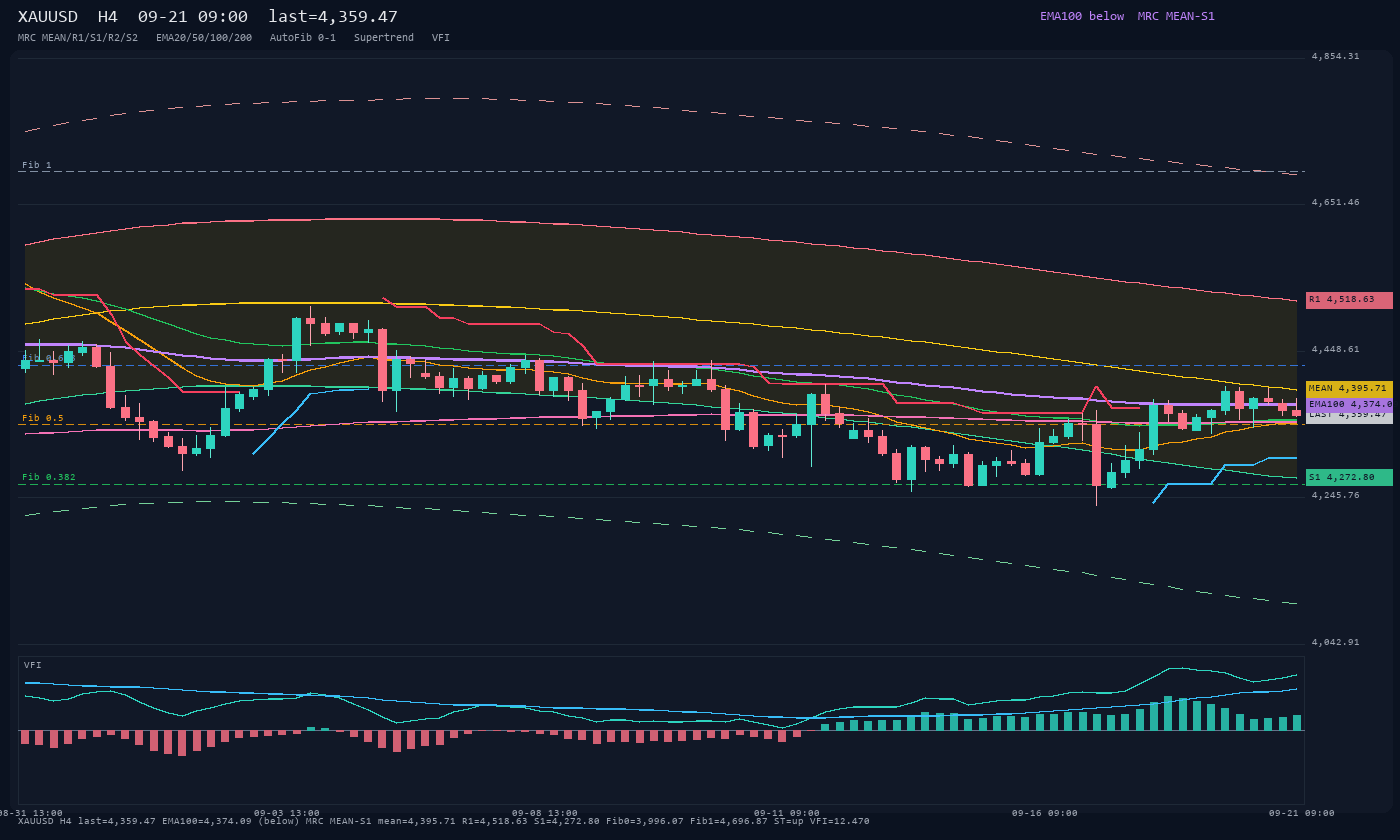The image size is (1400, 840).
Task: Select the H4 timeframe label
Action: coord(108,17)
